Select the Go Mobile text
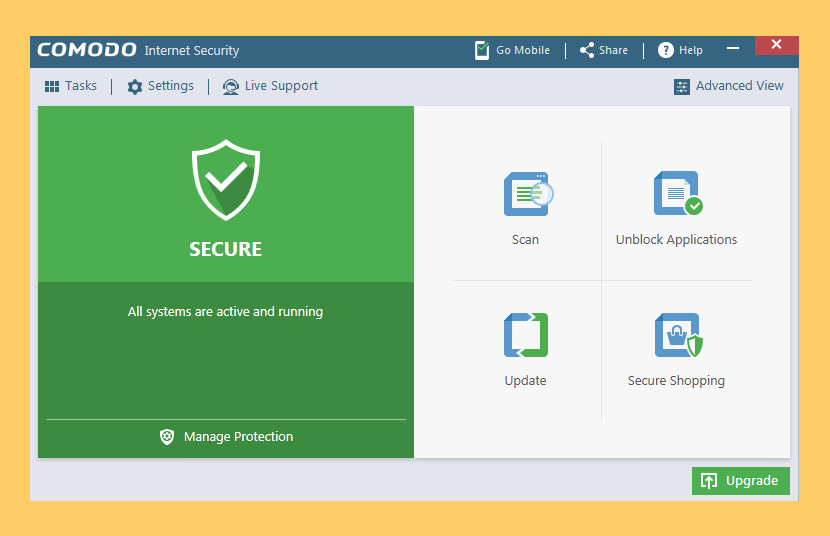 (523, 50)
